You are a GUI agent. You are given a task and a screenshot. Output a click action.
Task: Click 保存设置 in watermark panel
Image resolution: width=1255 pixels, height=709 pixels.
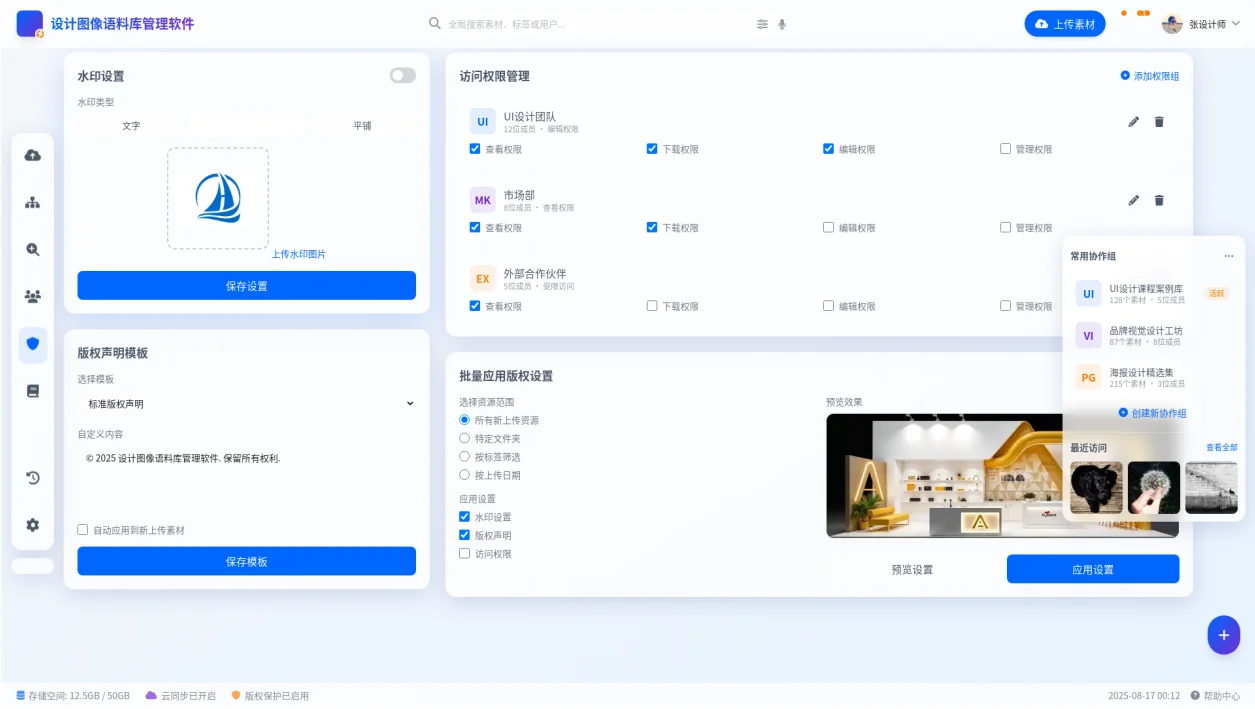coord(247,286)
